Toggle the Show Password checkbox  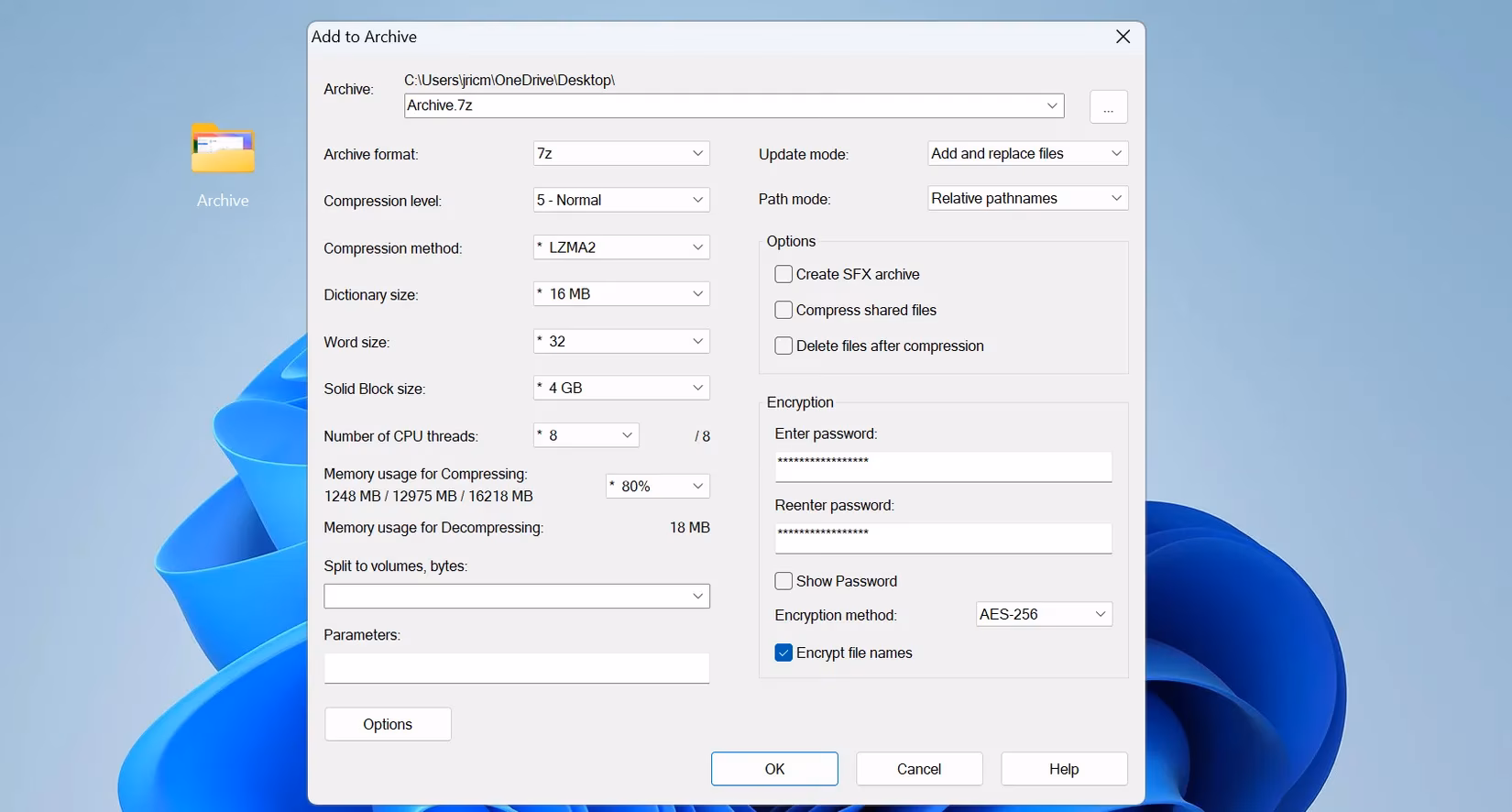click(783, 581)
